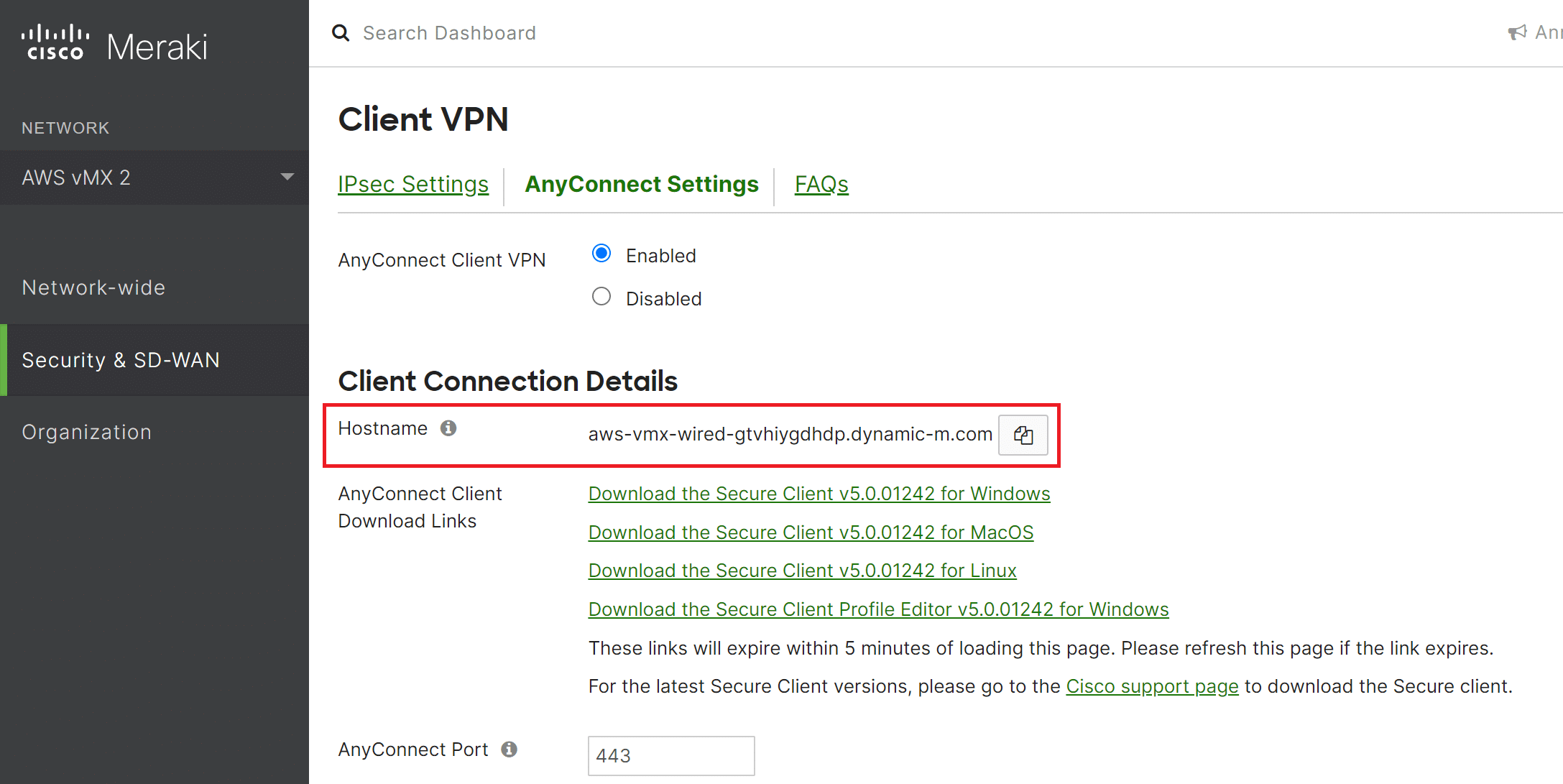Select the Enabled radio button
Screen dimensions: 1563x784
(601, 254)
